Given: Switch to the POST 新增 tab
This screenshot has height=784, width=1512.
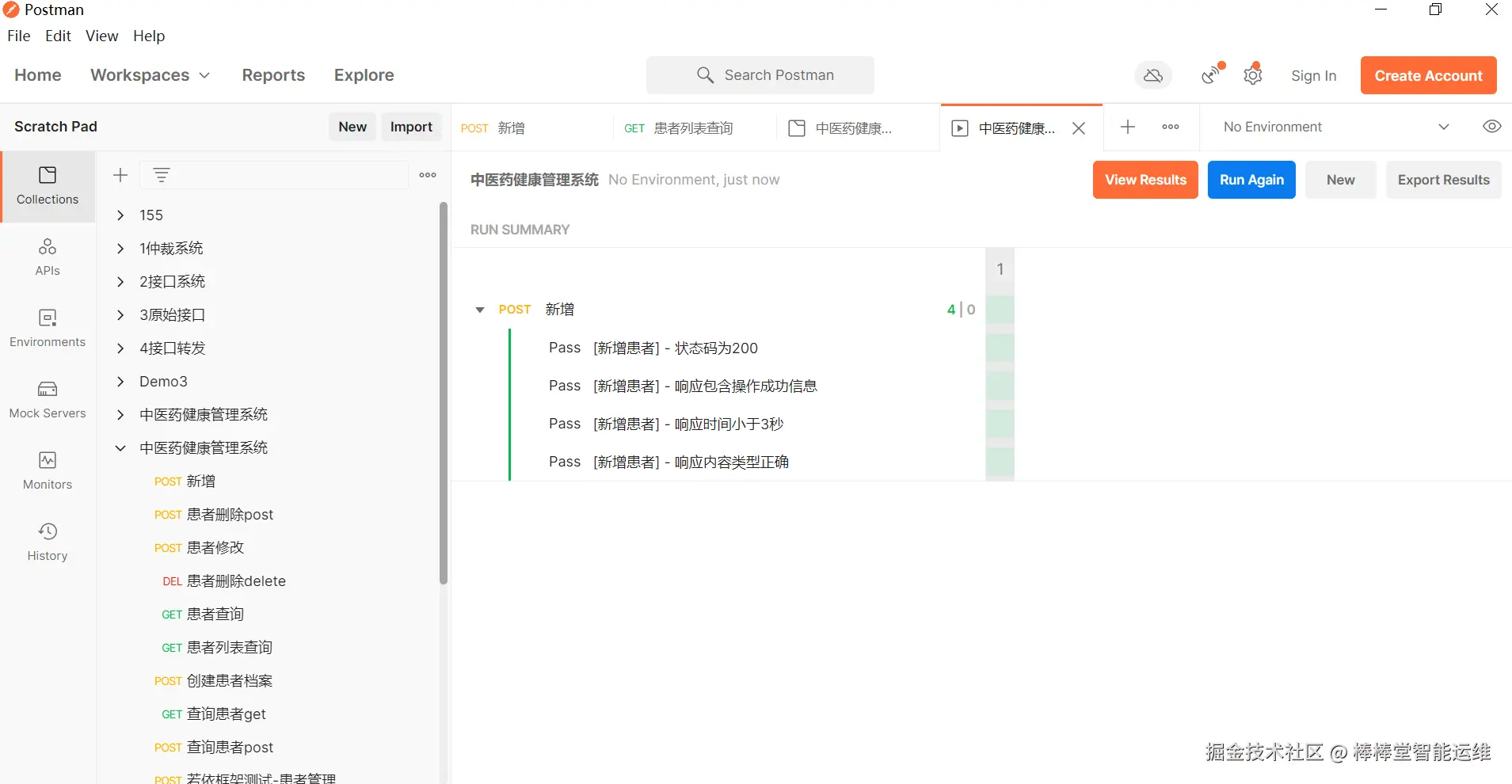Looking at the screenshot, I should pos(532,128).
